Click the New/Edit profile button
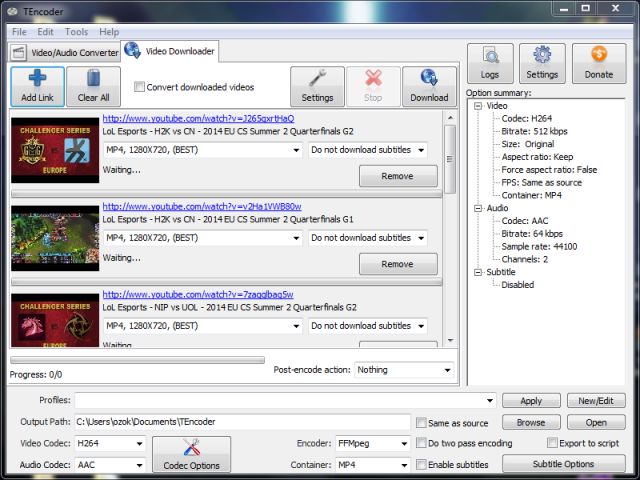The height and width of the screenshot is (480, 640). click(x=596, y=401)
